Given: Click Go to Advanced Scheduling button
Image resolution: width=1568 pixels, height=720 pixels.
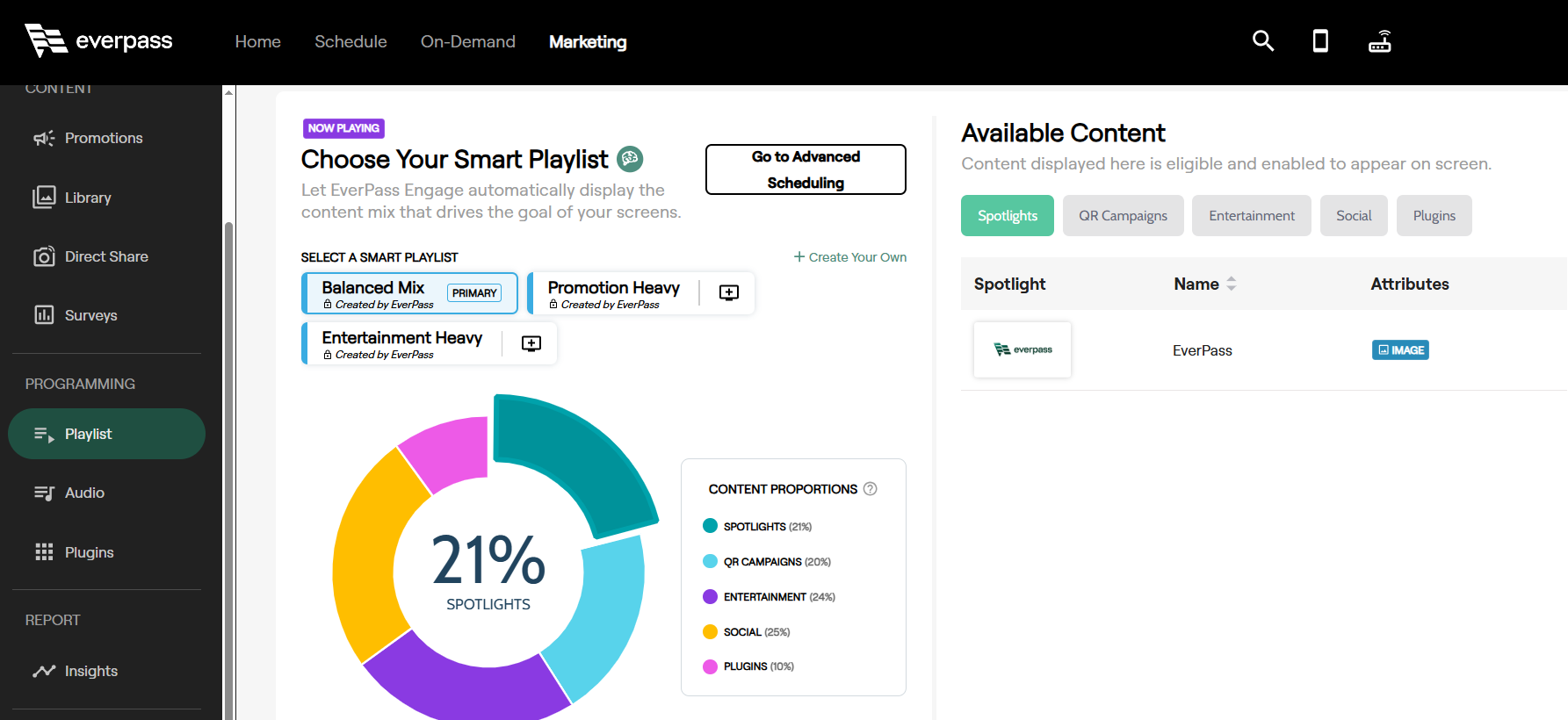Looking at the screenshot, I should (x=805, y=169).
